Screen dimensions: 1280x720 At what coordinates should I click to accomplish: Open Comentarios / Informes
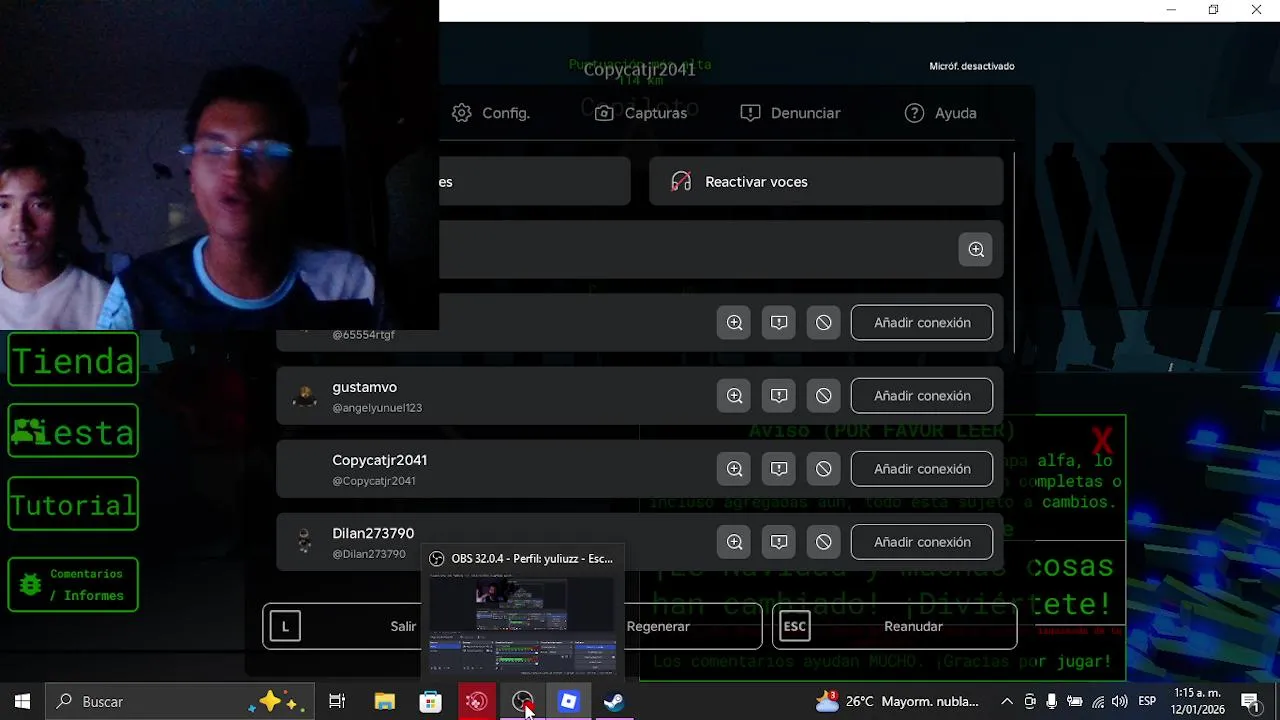coord(73,584)
